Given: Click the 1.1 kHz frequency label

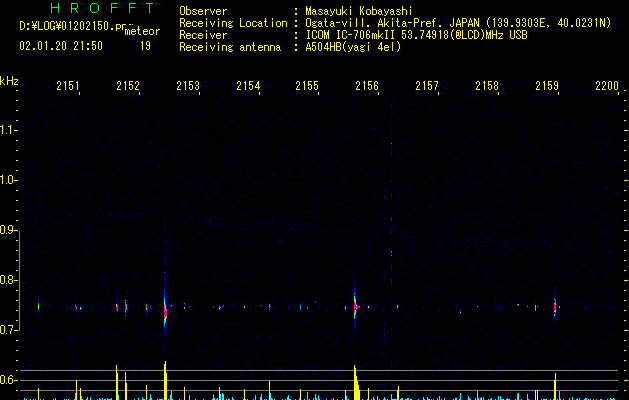Looking at the screenshot, I should click(8, 130).
